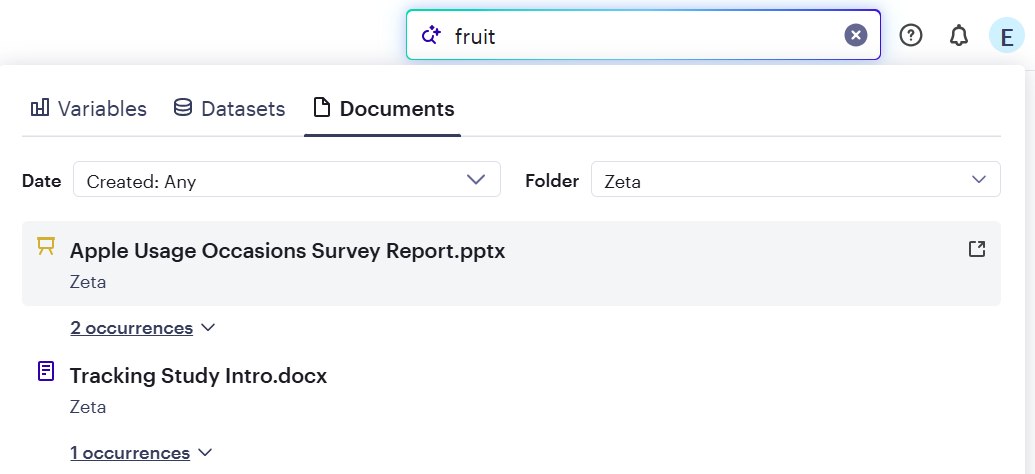Open the user avatar labeled E

point(1006,36)
